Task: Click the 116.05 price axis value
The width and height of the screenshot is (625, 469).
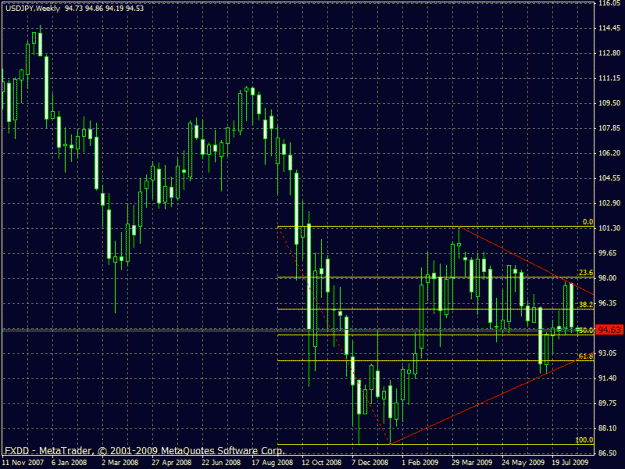Action: click(609, 3)
